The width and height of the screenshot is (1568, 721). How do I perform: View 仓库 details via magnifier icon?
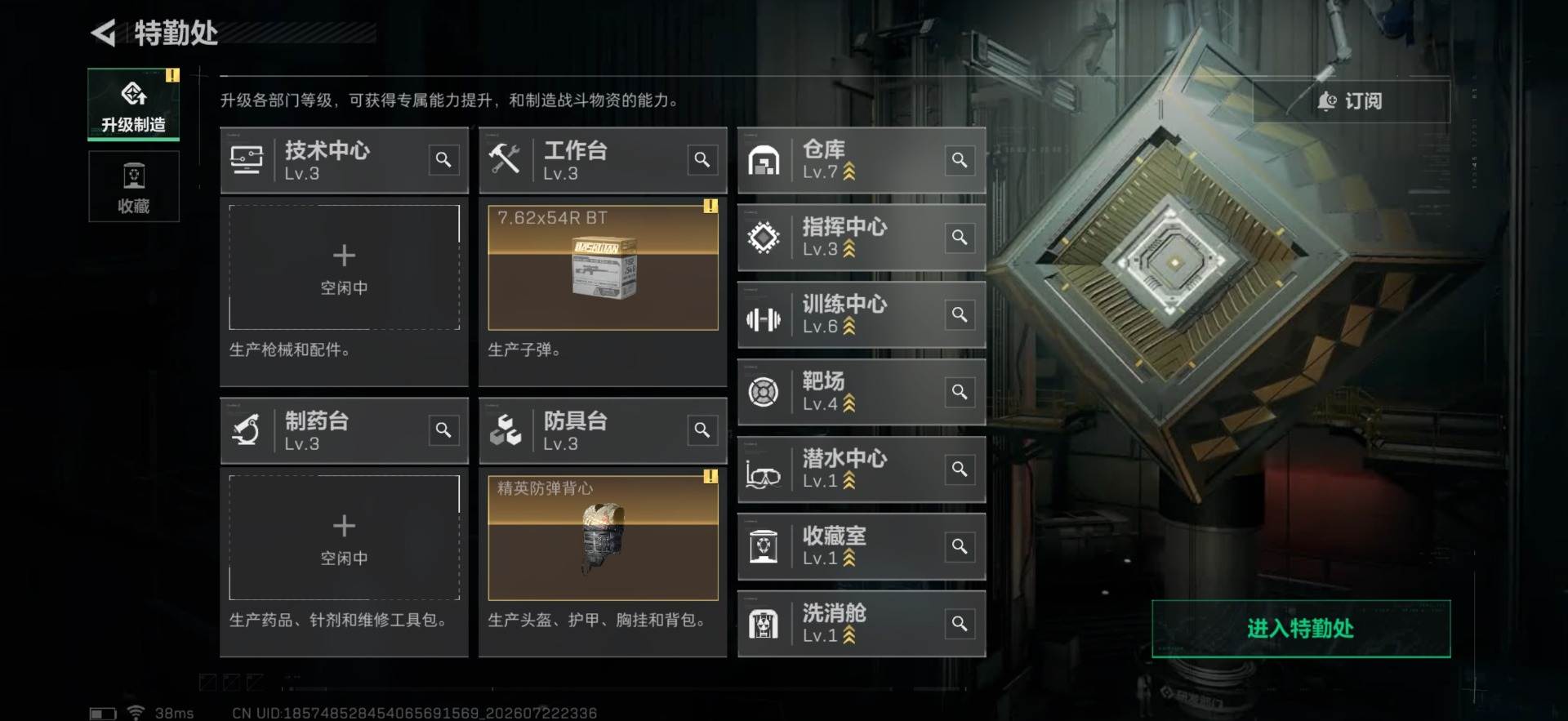point(960,159)
